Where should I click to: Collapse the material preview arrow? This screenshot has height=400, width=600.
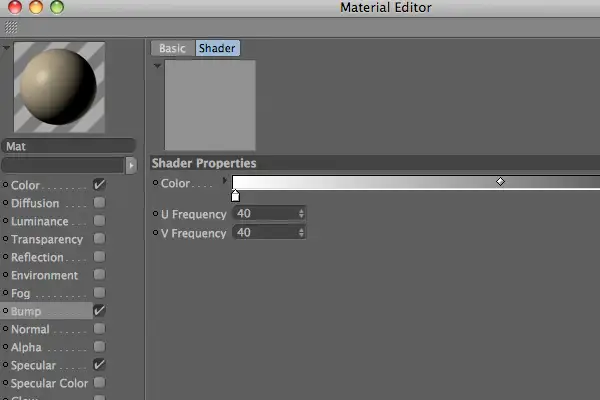pos(6,48)
